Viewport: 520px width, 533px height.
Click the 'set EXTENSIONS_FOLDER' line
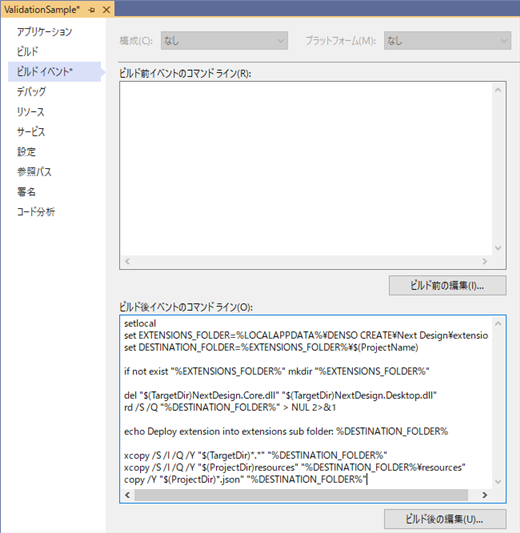pos(306,336)
